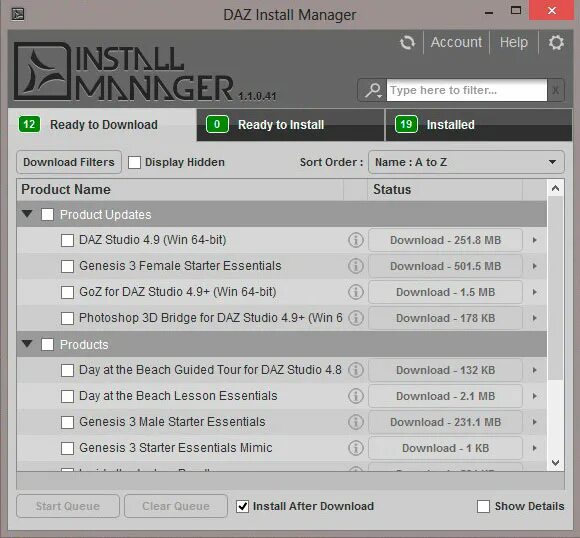Open Download Filters

coord(69,162)
